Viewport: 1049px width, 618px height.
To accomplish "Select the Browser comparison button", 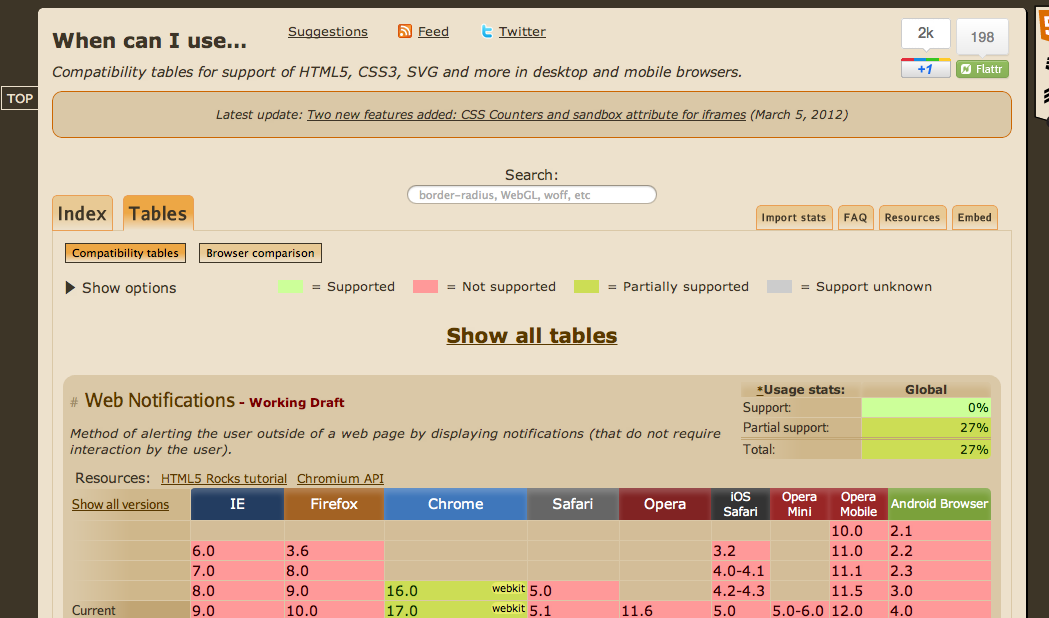I will 260,253.
